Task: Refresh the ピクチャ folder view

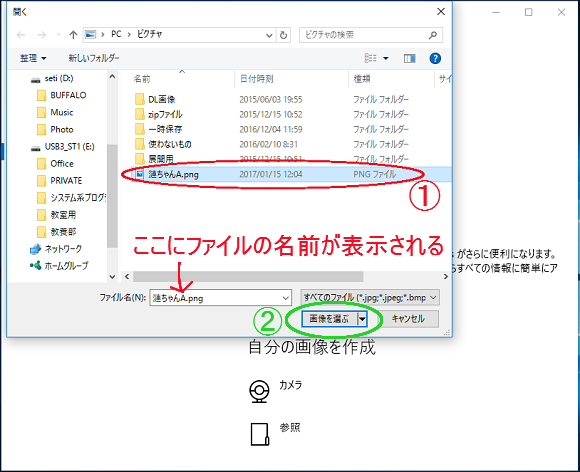Action: pyautogui.click(x=283, y=35)
